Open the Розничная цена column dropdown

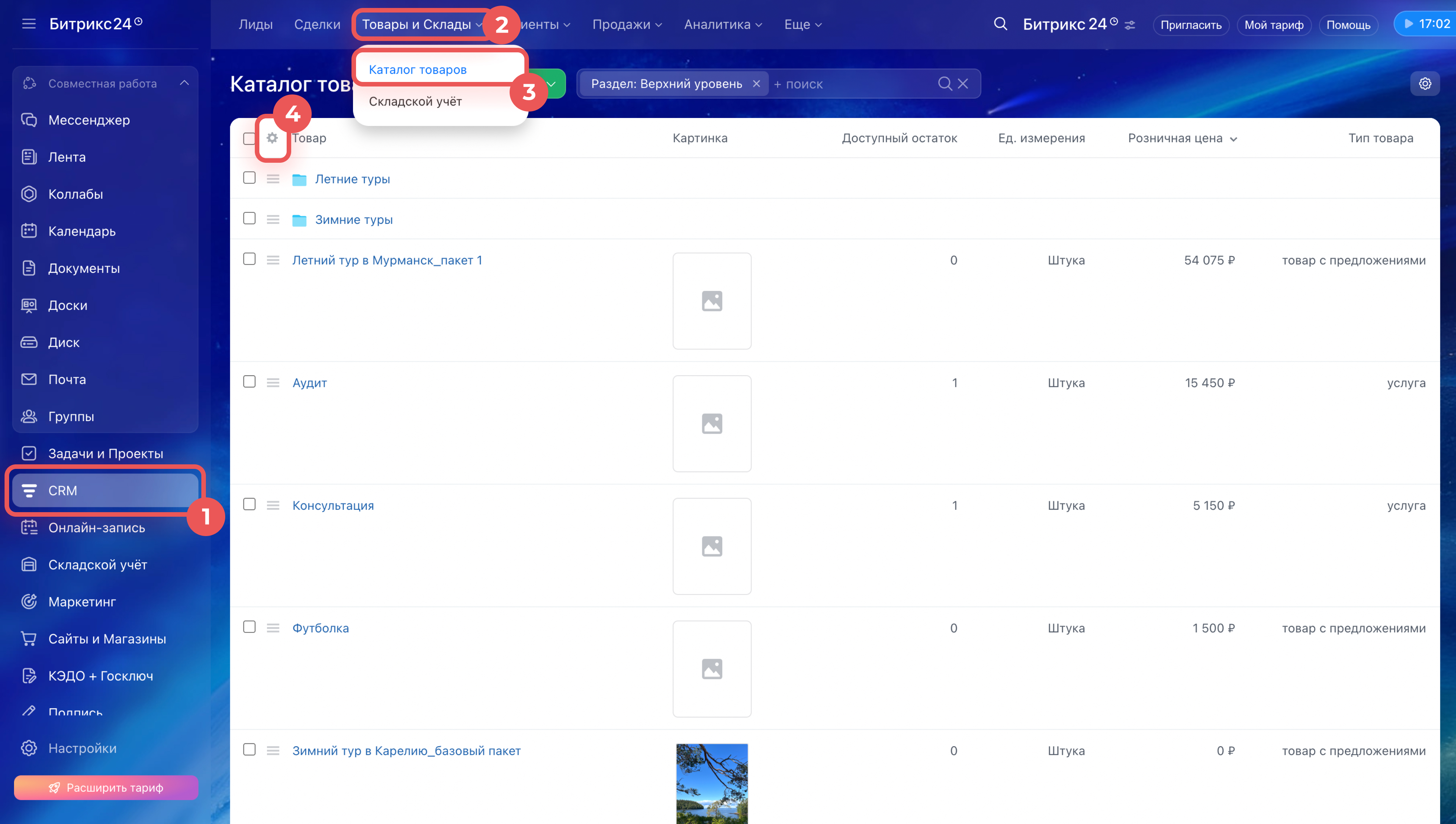click(1233, 139)
